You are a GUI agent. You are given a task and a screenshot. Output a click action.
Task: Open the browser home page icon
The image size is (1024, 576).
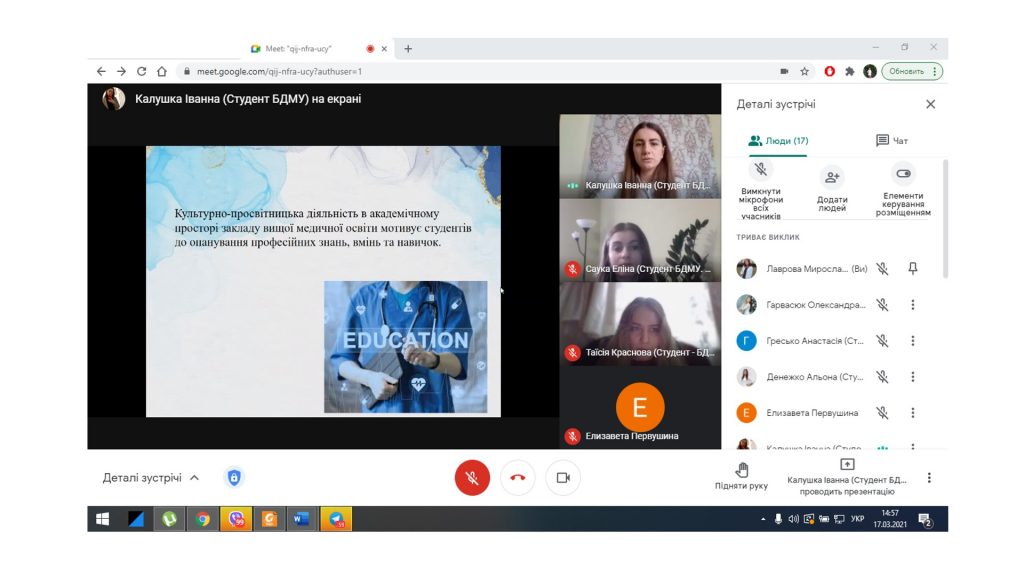162,71
